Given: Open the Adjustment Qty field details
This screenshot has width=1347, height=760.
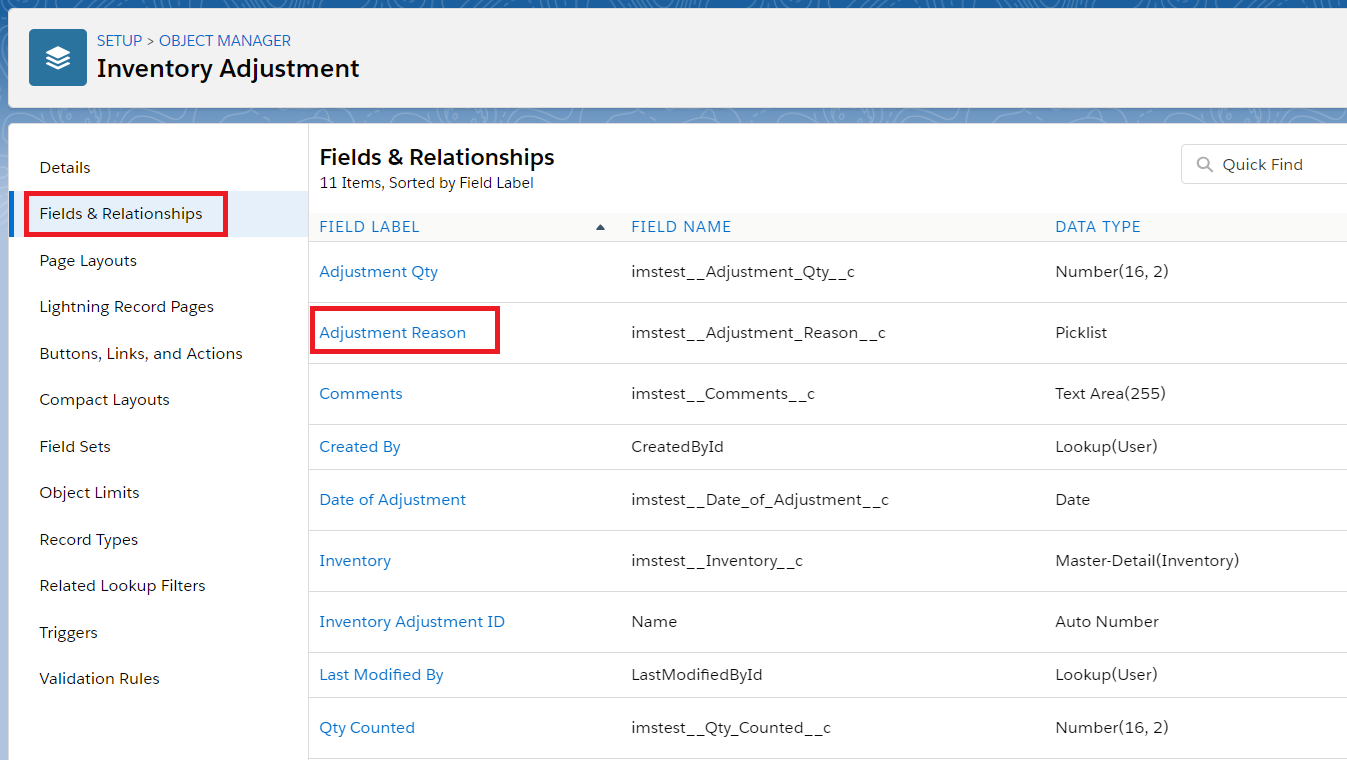Looking at the screenshot, I should coord(378,271).
